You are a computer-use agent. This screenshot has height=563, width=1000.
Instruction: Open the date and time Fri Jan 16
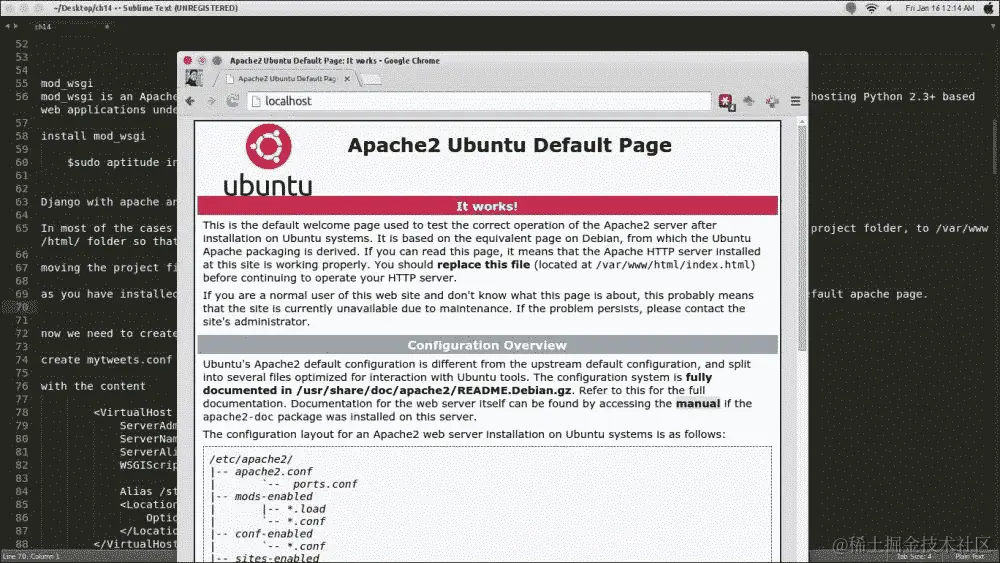point(939,8)
